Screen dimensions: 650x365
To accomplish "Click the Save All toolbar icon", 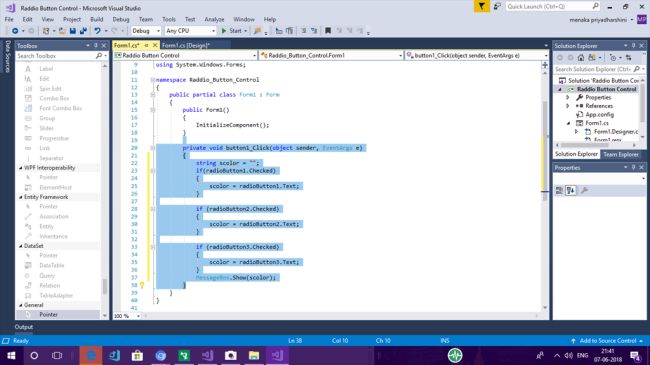I will pos(83,31).
